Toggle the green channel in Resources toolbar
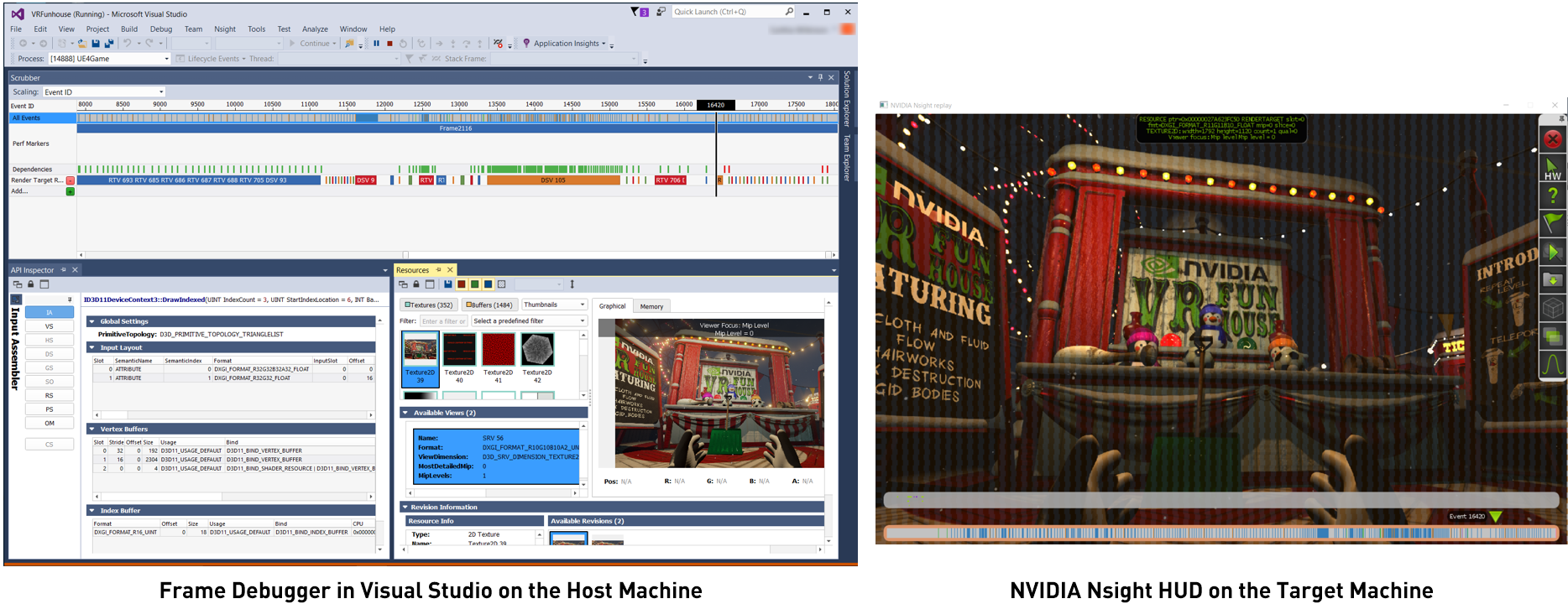This screenshot has height=604, width=1568. point(474,284)
